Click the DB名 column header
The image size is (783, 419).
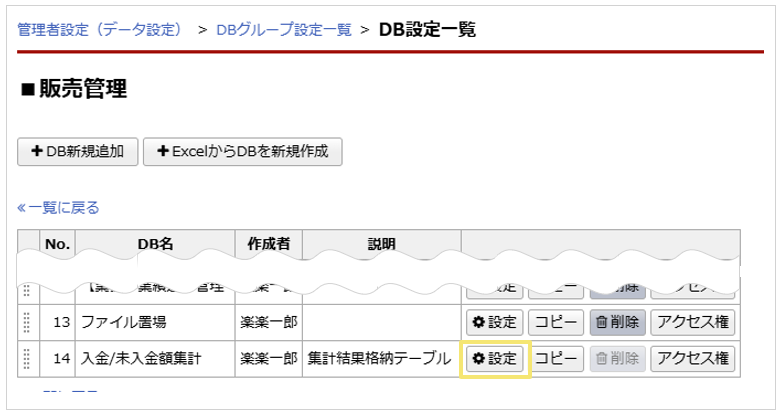pos(154,244)
